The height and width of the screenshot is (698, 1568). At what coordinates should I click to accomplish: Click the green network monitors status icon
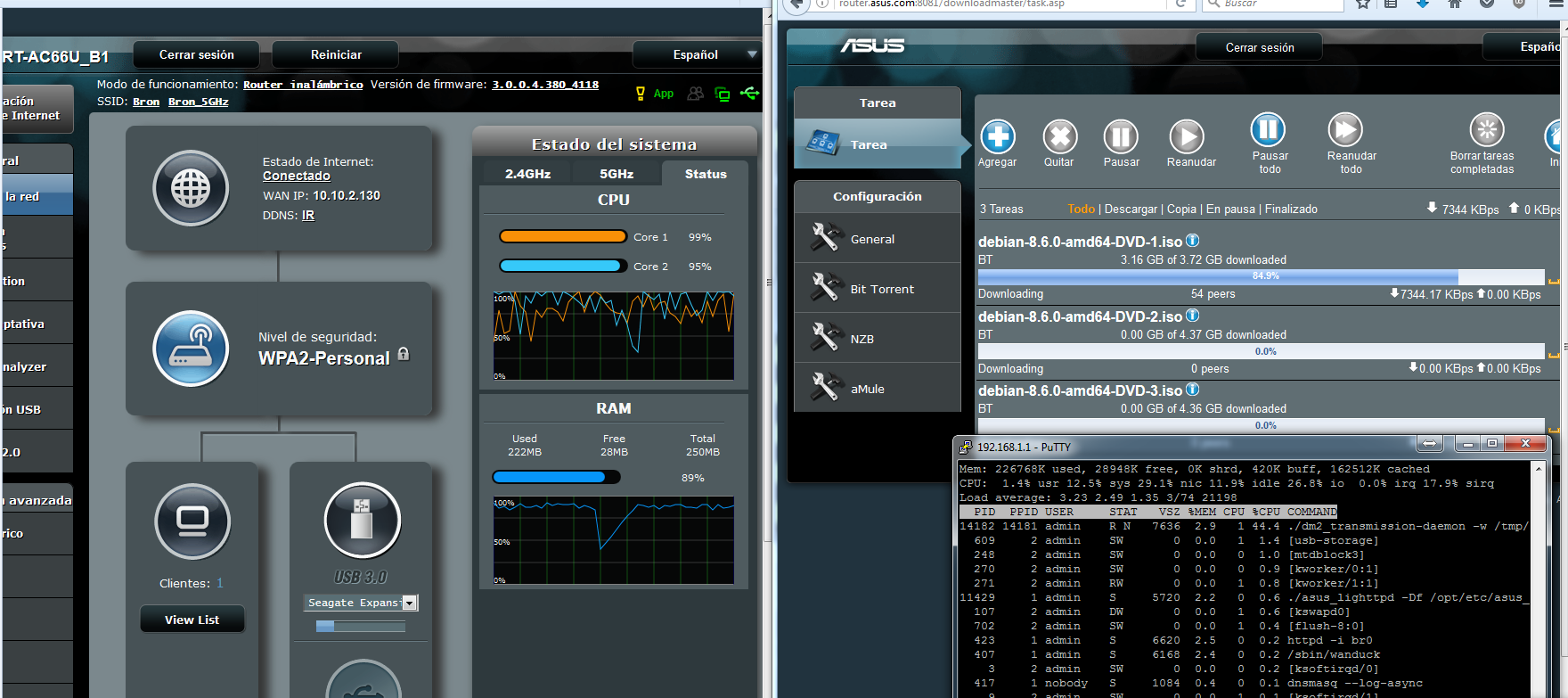pos(723,94)
